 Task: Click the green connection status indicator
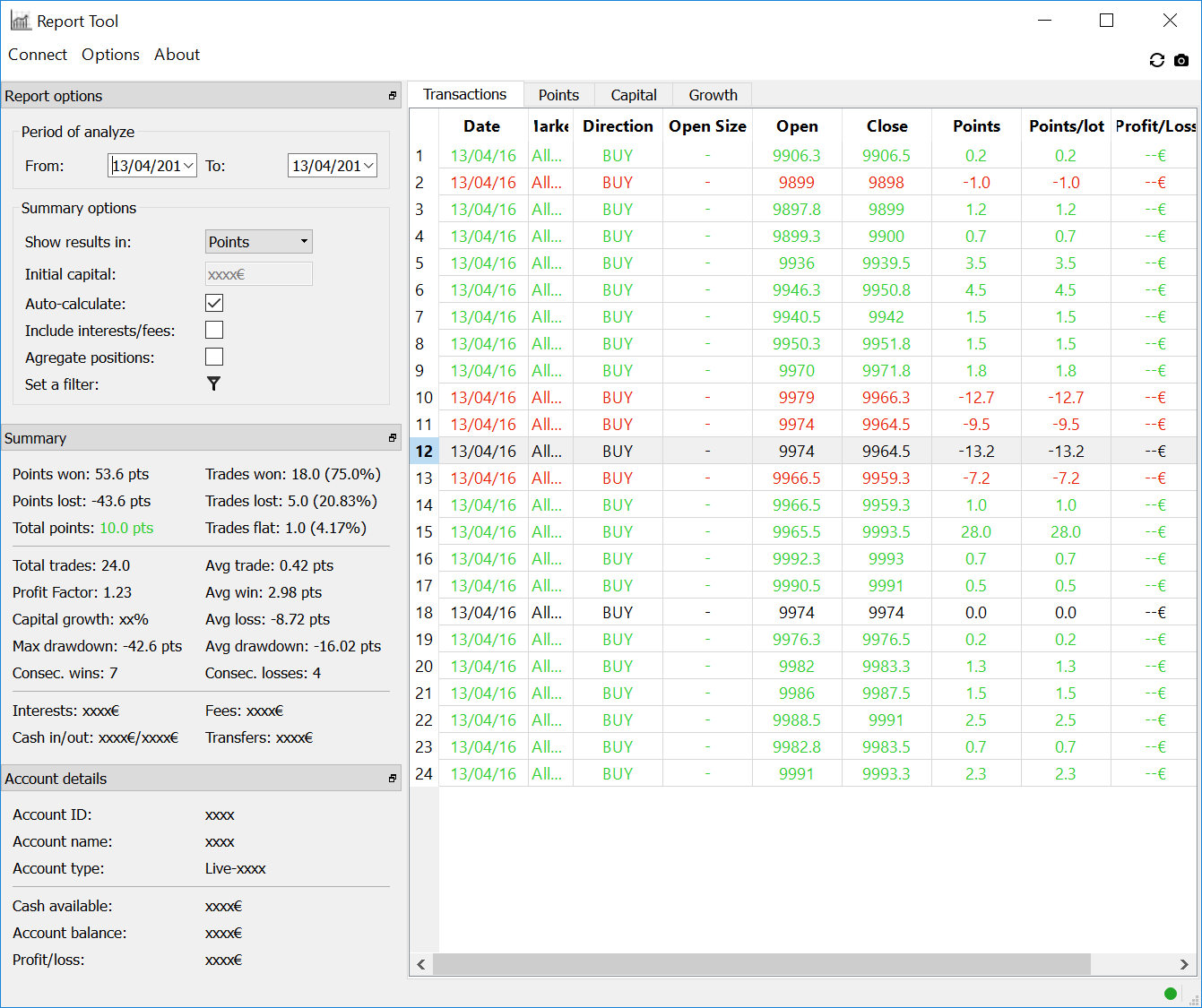(x=1170, y=993)
